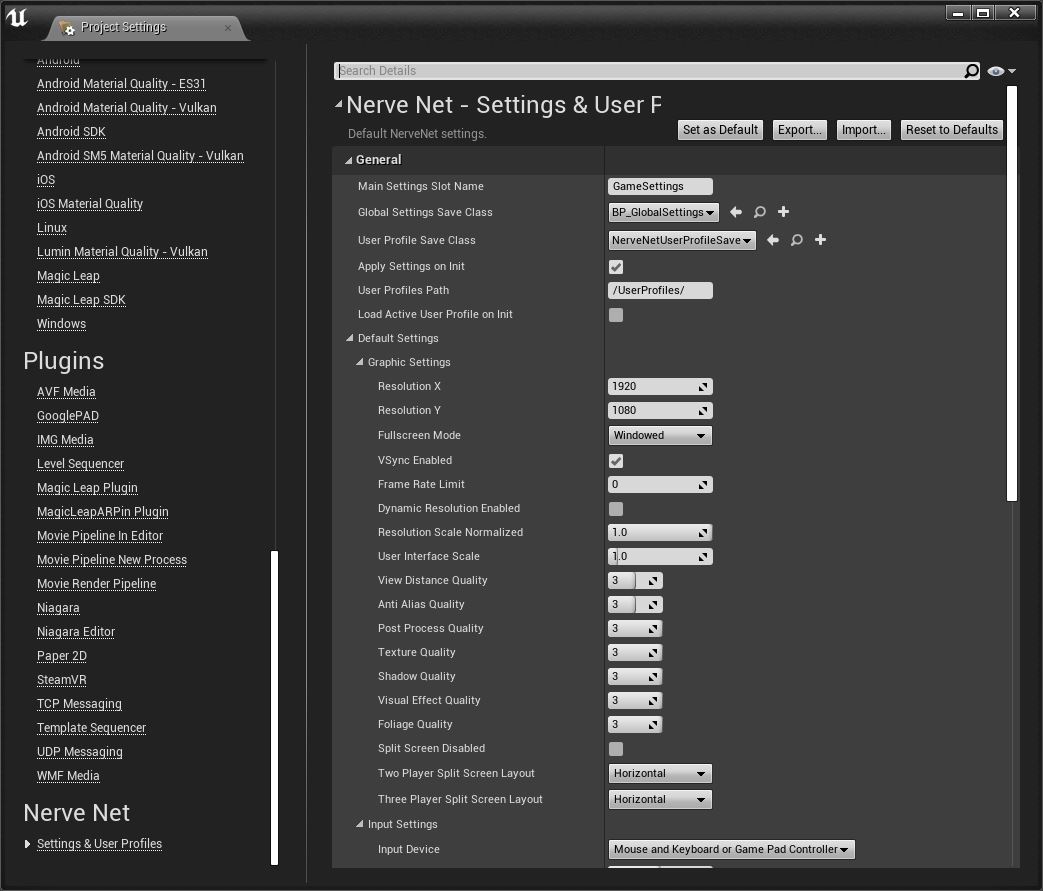Use selected asset arrow for User Profile Save Class
The image size is (1043, 891).
coord(773,240)
